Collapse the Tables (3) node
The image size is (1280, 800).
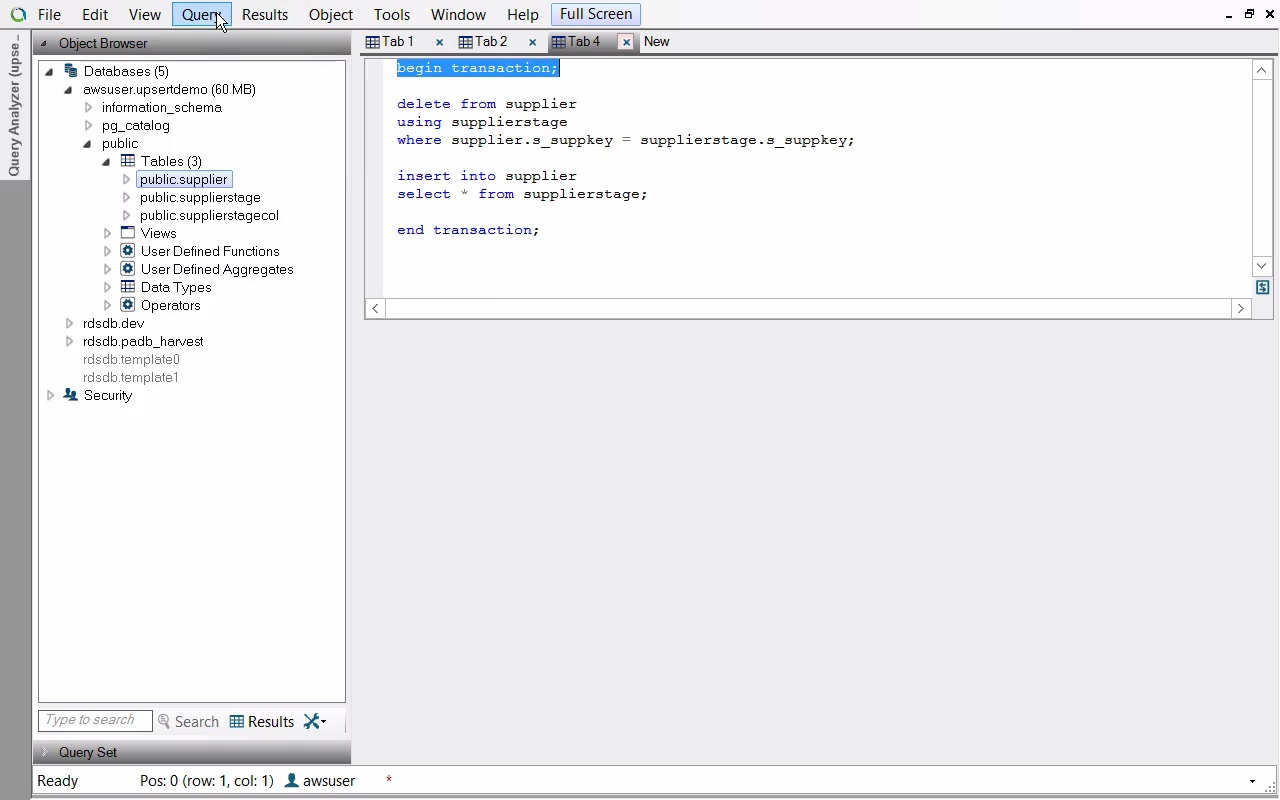coord(106,161)
